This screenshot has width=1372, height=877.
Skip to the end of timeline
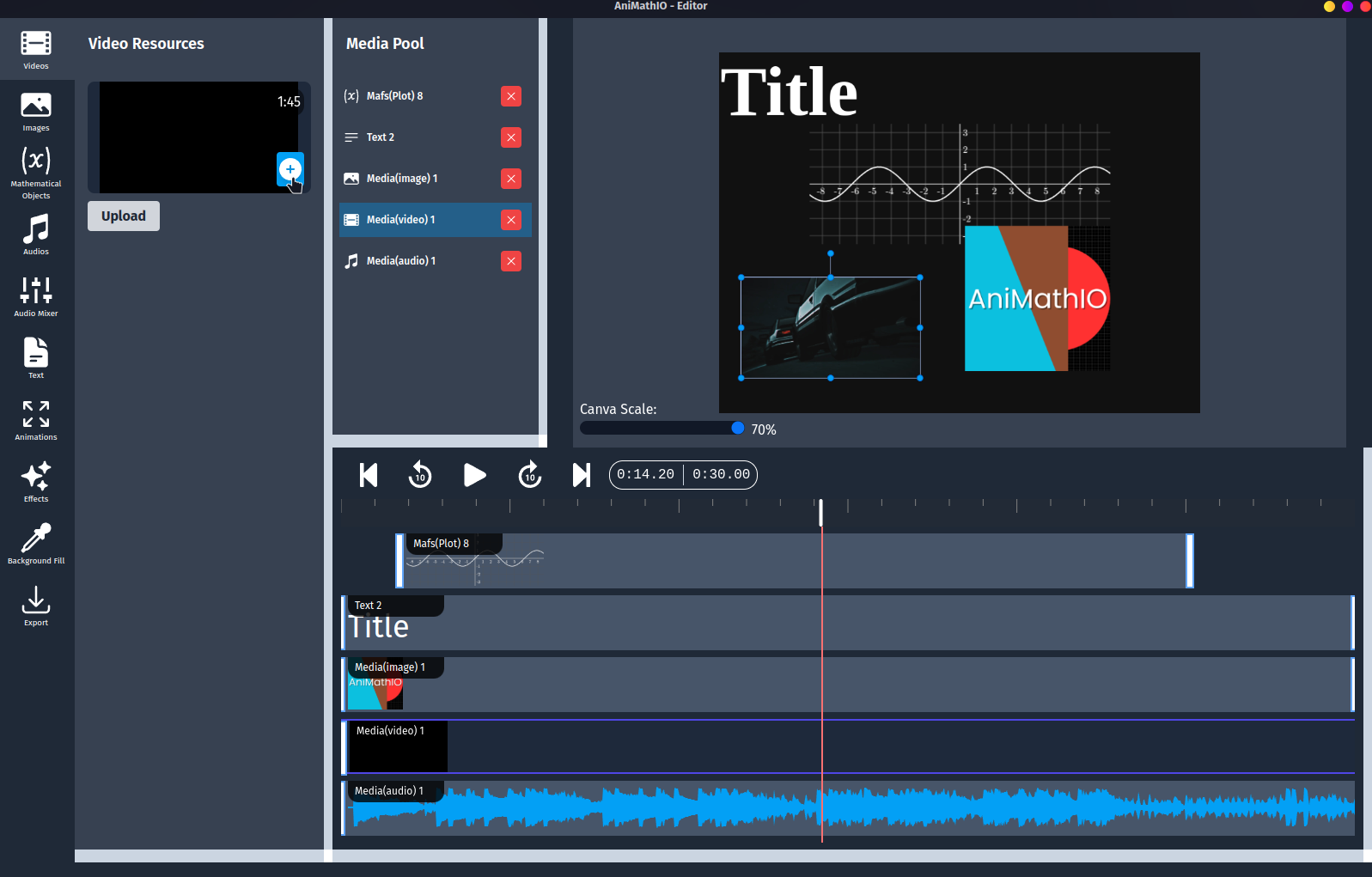pyautogui.click(x=582, y=475)
